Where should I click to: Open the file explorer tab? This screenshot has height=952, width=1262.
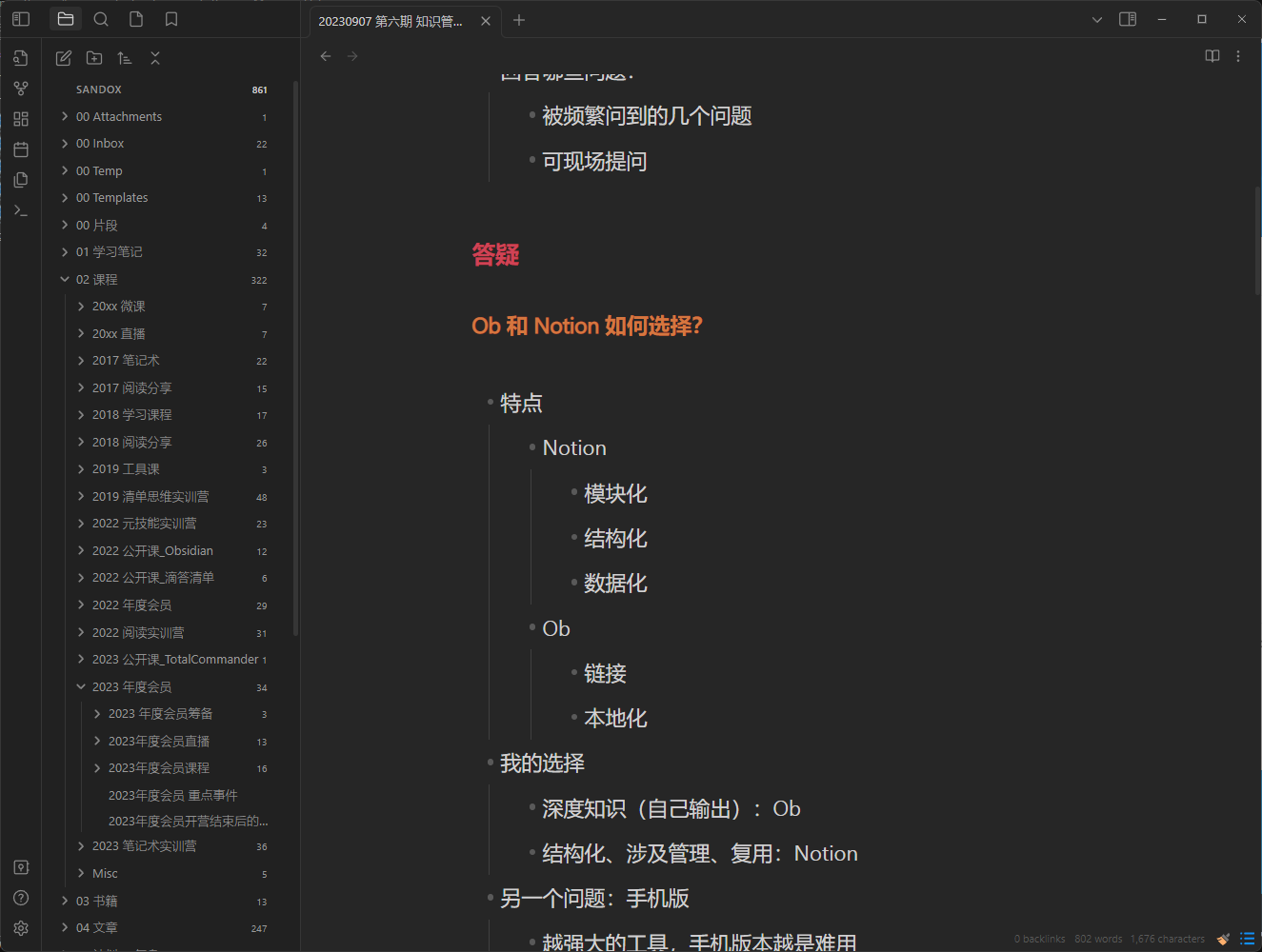click(x=66, y=19)
